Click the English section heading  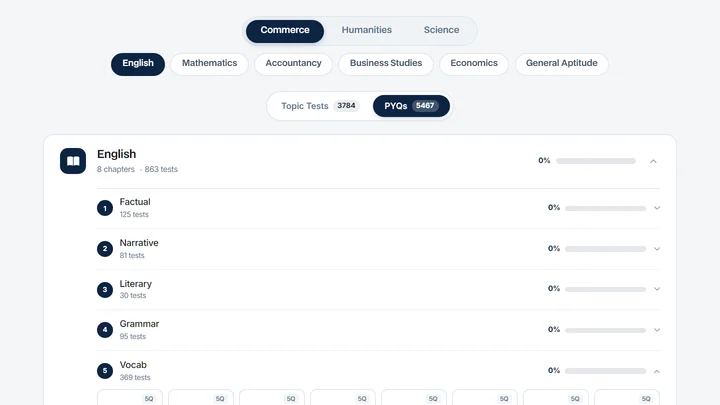click(x=117, y=154)
